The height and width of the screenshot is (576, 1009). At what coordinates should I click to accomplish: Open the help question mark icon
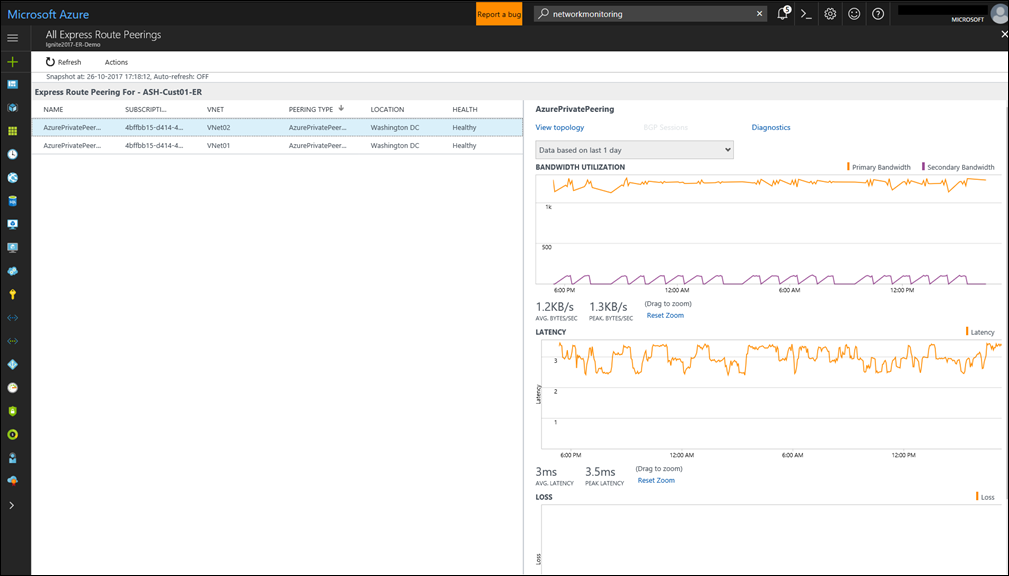click(877, 14)
